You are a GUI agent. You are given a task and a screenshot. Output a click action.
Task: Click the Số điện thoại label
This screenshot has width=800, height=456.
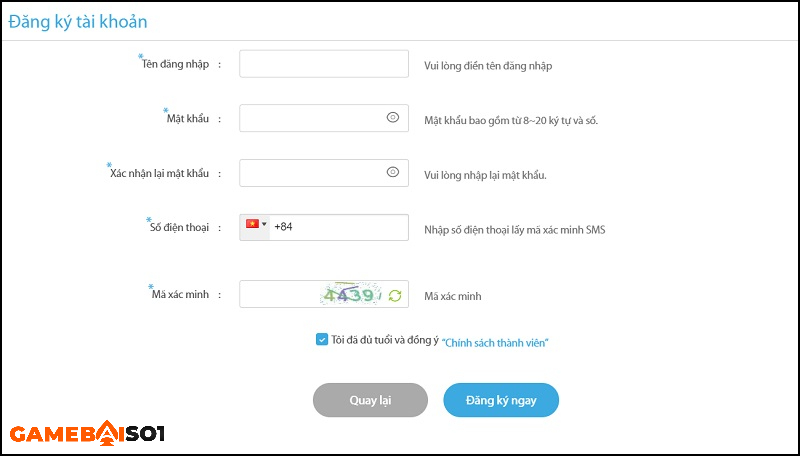(179, 227)
